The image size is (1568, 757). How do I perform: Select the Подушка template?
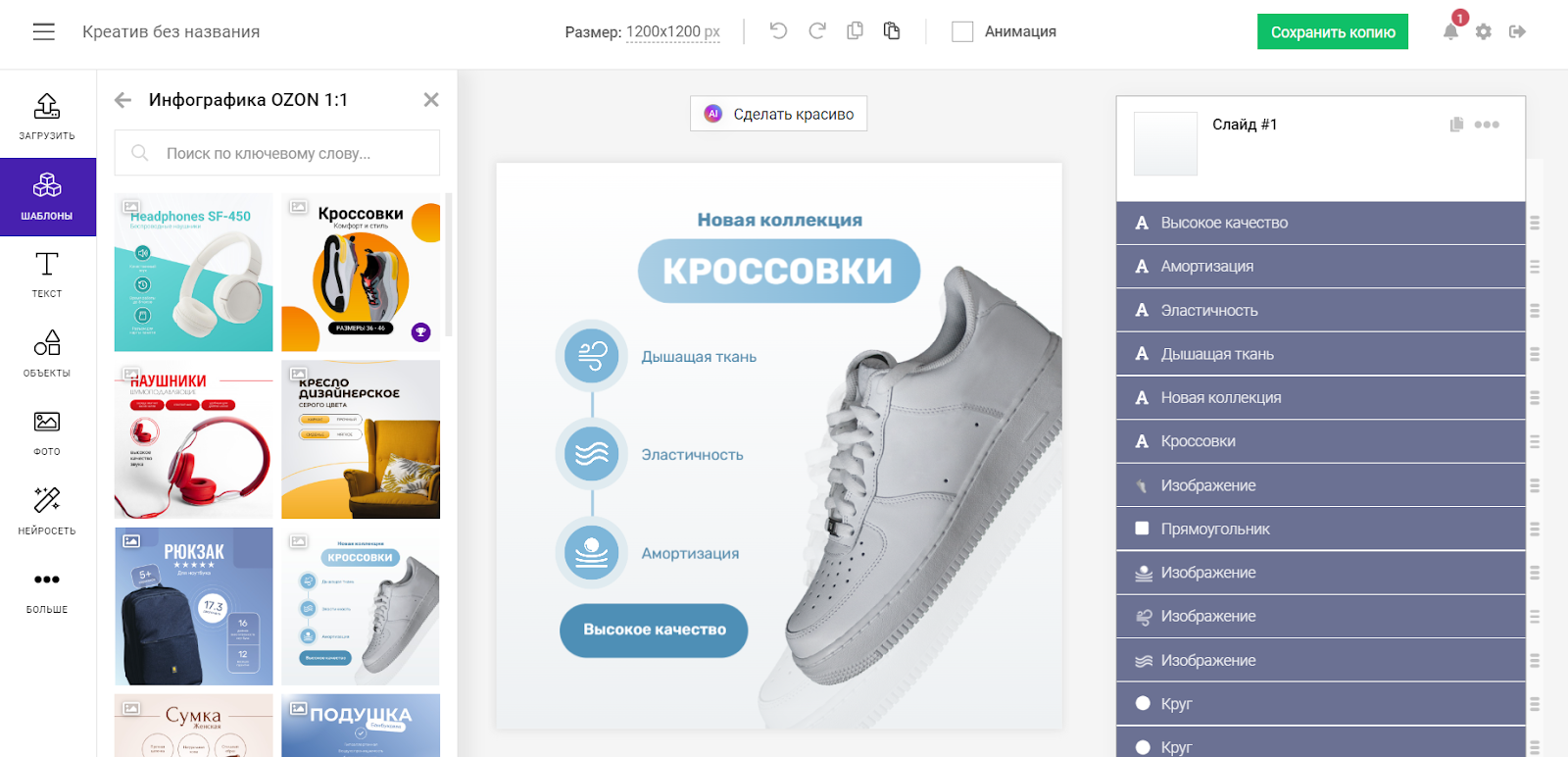point(361,726)
